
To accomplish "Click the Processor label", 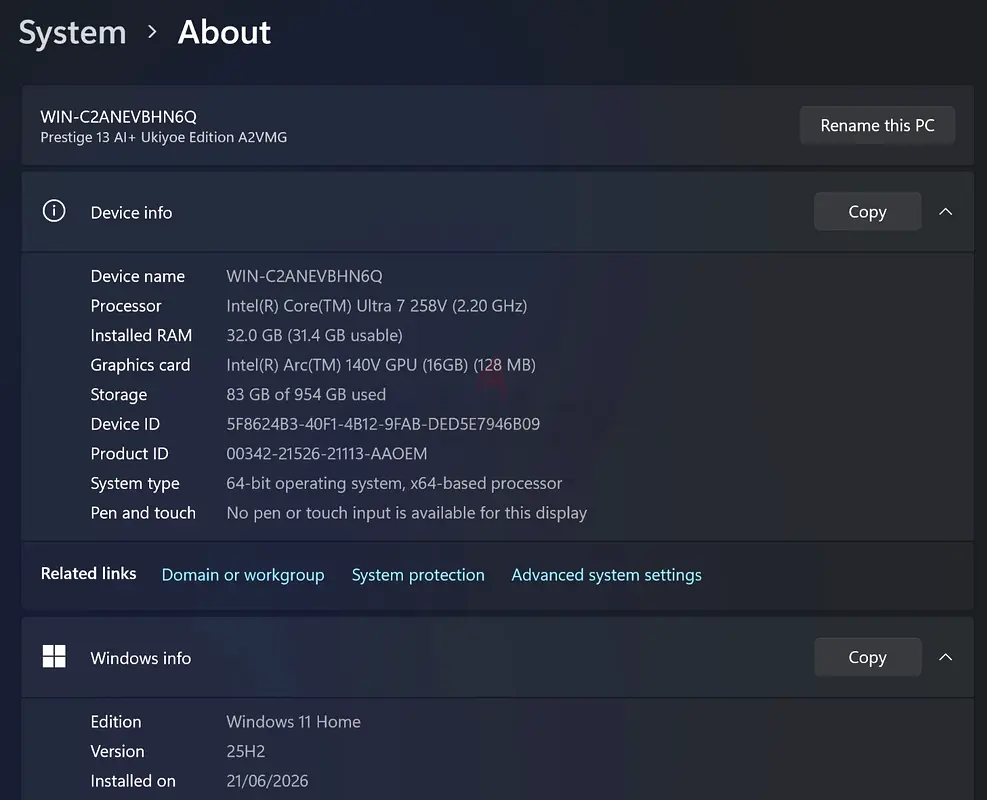I will (126, 306).
